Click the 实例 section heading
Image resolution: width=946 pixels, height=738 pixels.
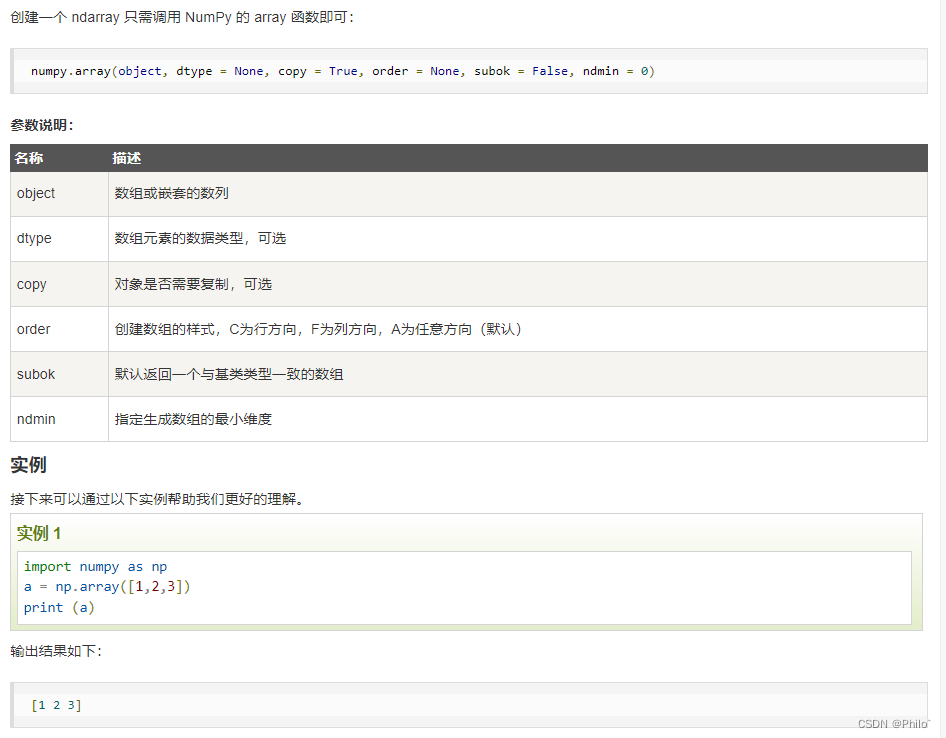[x=28, y=465]
